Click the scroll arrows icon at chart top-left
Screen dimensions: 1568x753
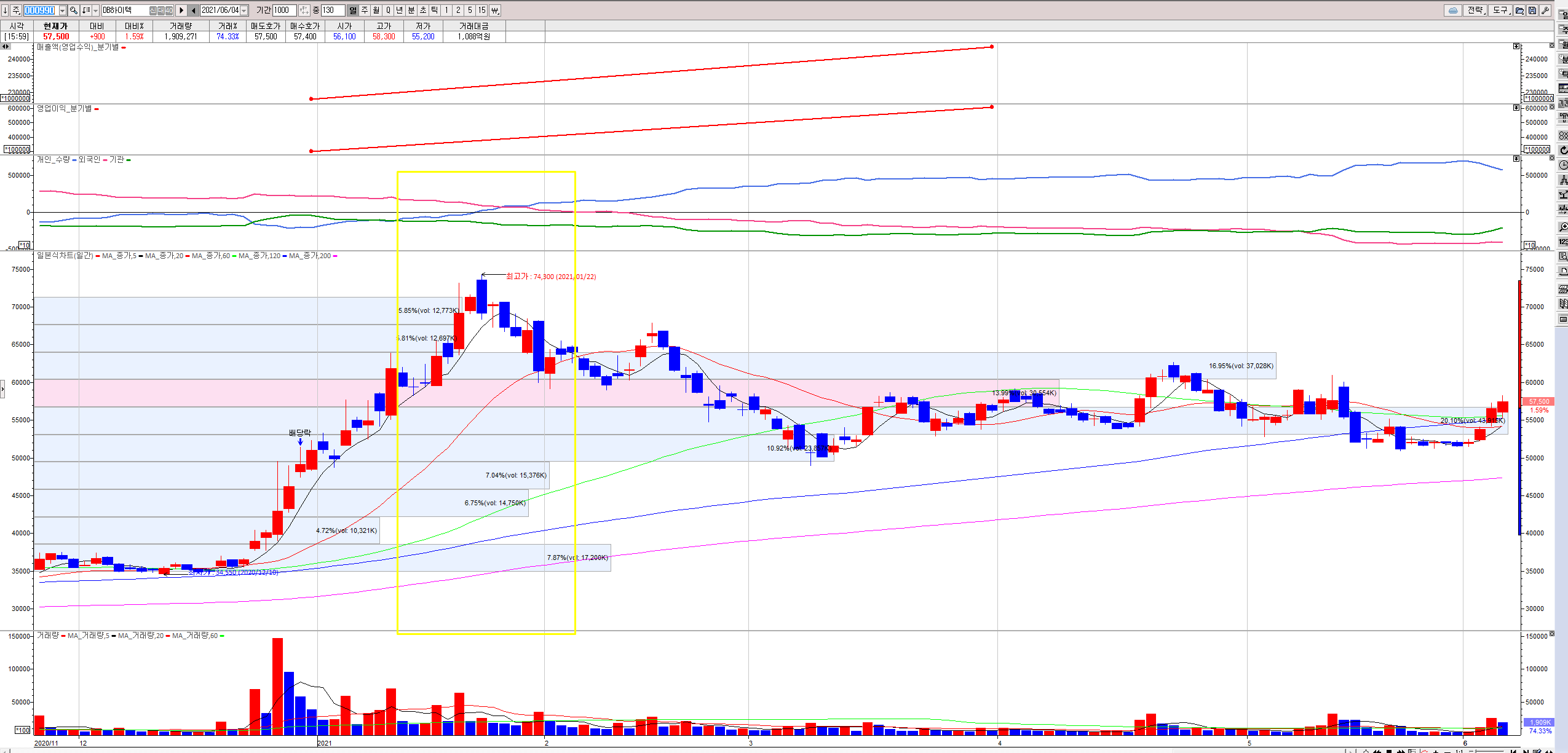tap(5, 46)
